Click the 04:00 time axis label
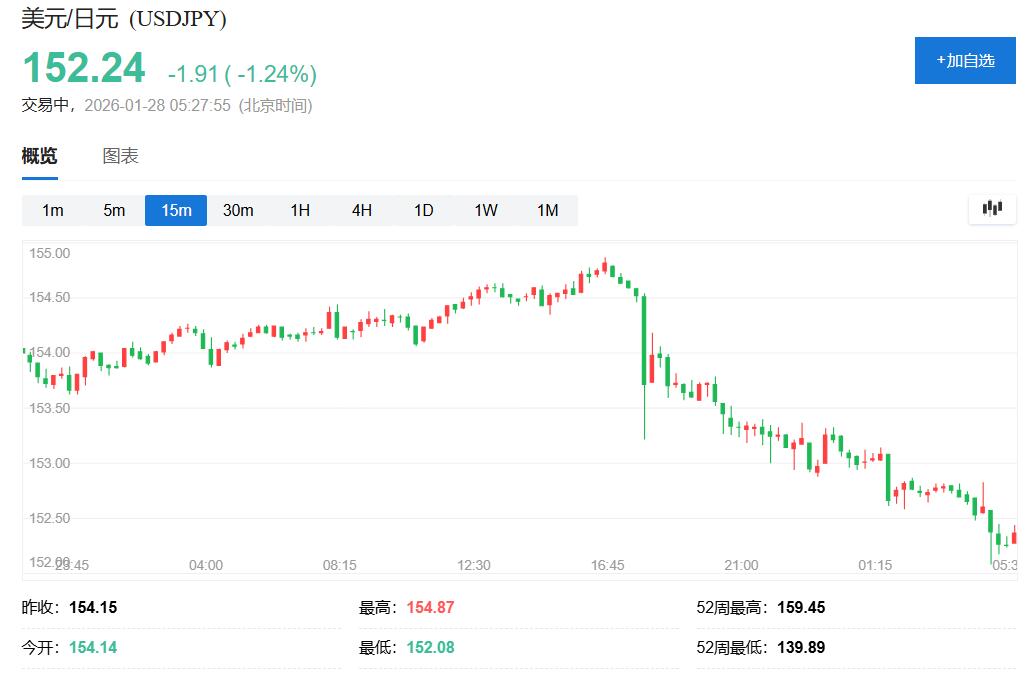1026x694 pixels. point(206,565)
